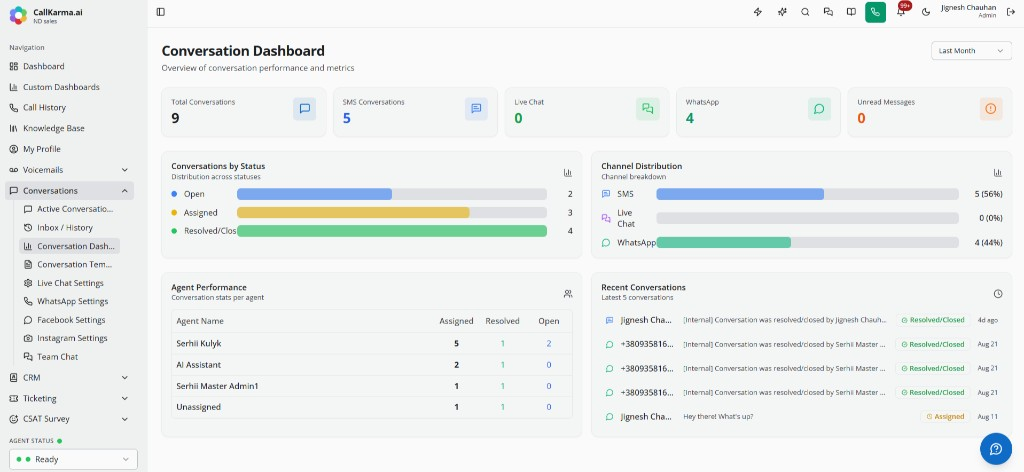
Task: Click the Resolved/Closed green progress bar
Action: pos(392,230)
